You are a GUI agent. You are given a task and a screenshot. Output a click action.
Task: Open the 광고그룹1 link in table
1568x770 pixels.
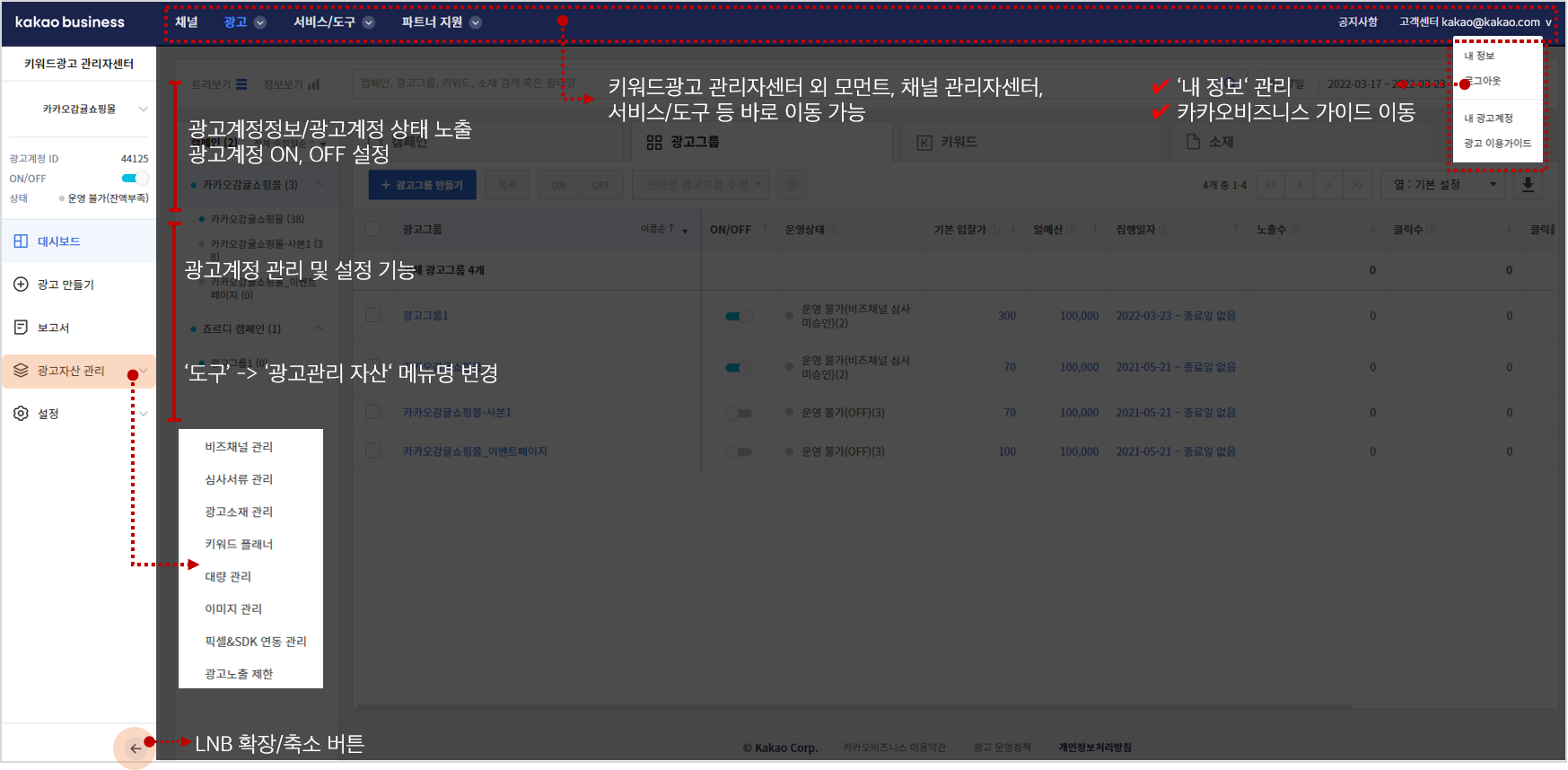click(x=425, y=316)
